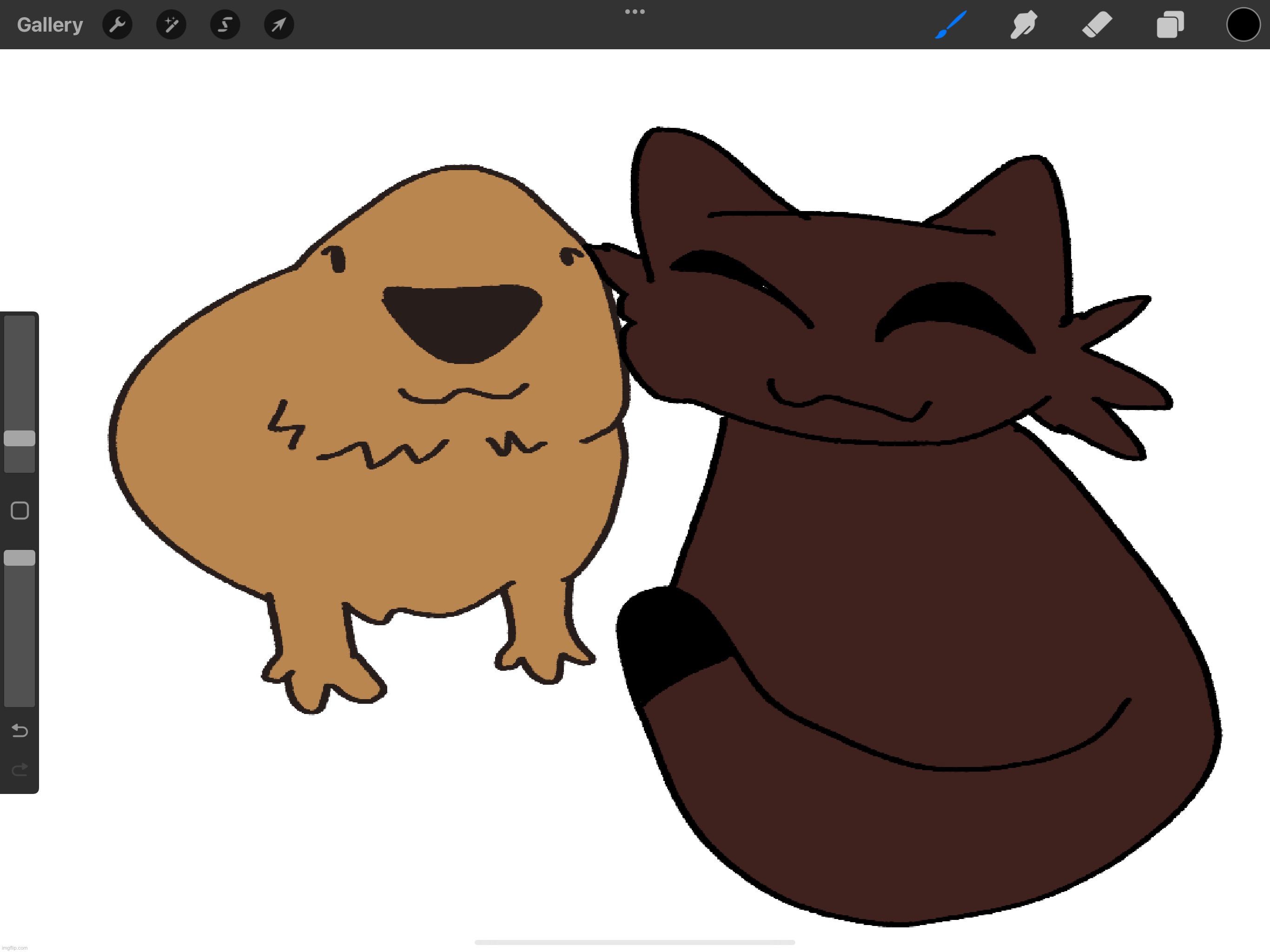Return to the Gallery
Screen dimensions: 1270x952
(50, 25)
